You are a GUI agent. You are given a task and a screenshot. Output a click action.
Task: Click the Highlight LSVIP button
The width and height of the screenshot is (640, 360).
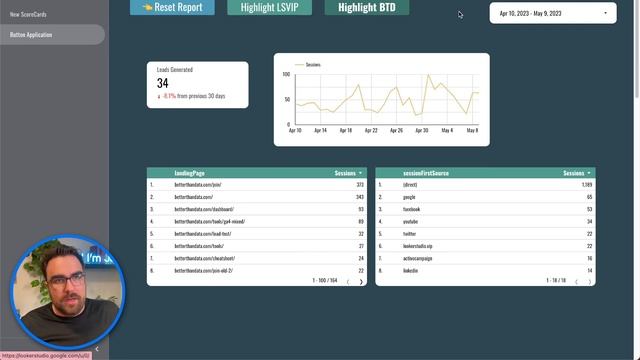pyautogui.click(x=269, y=7)
